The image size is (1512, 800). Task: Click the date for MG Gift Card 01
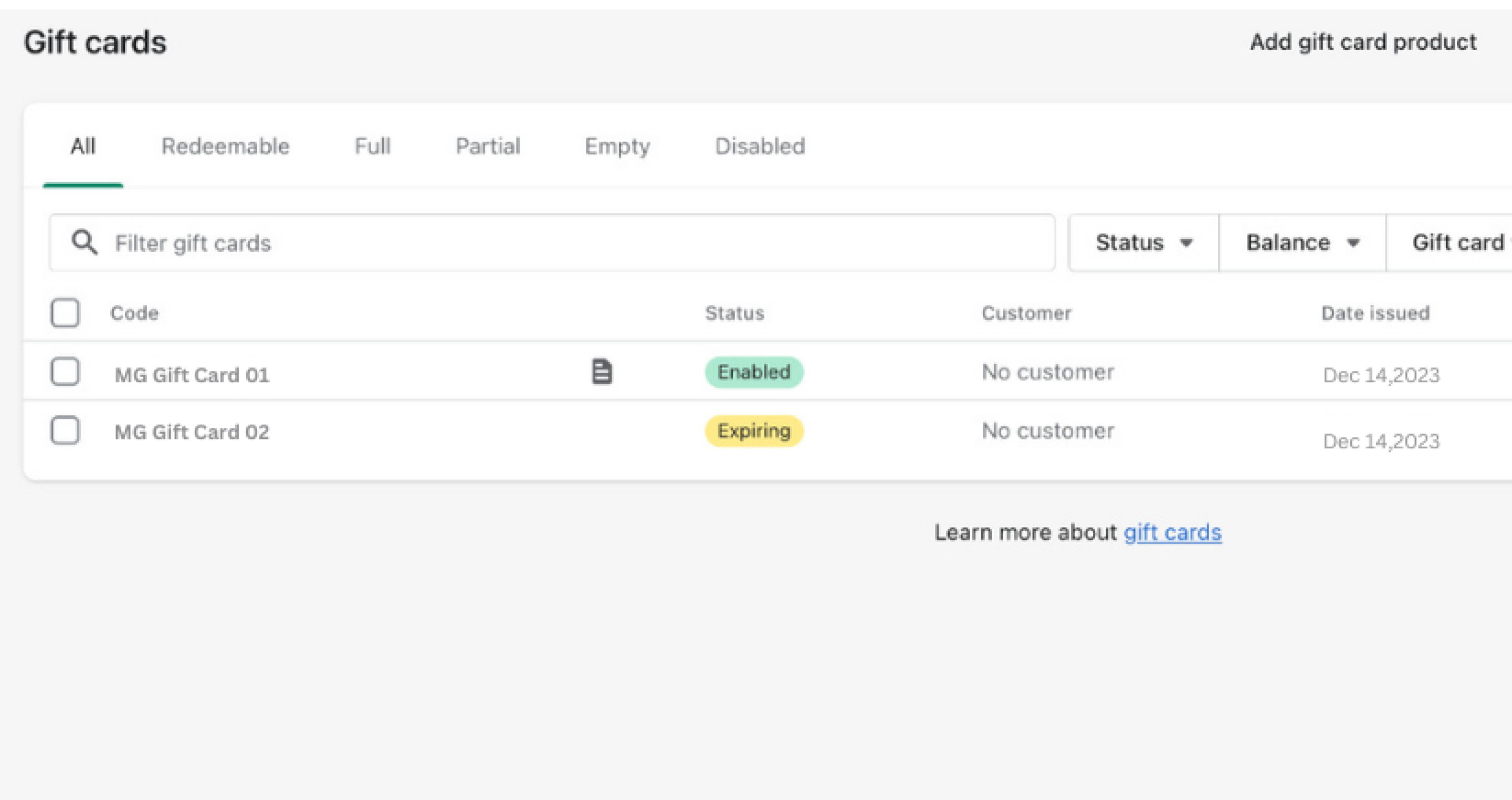pos(1381,375)
